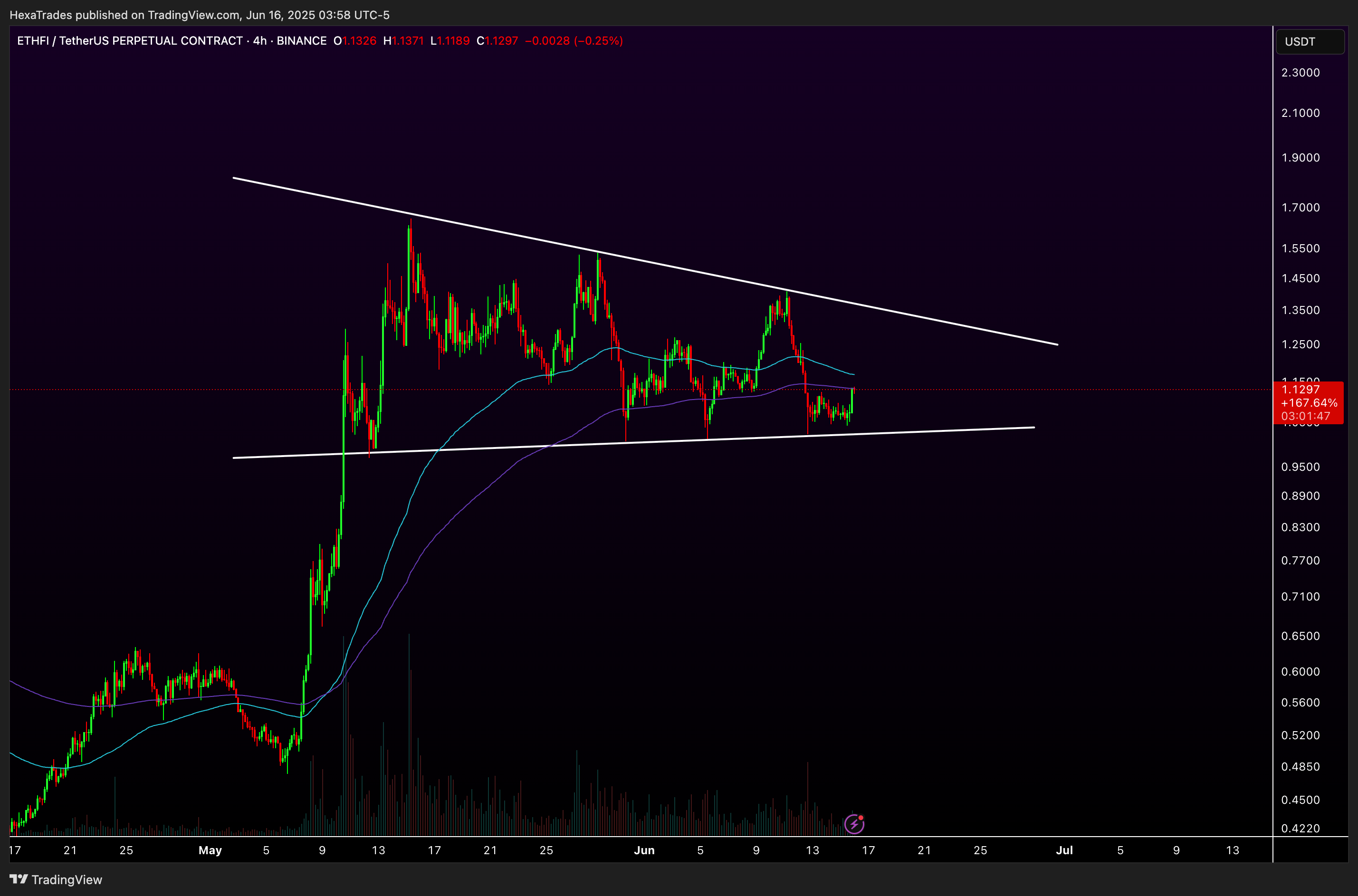Click the TradingView logo at bottom left

(56, 879)
